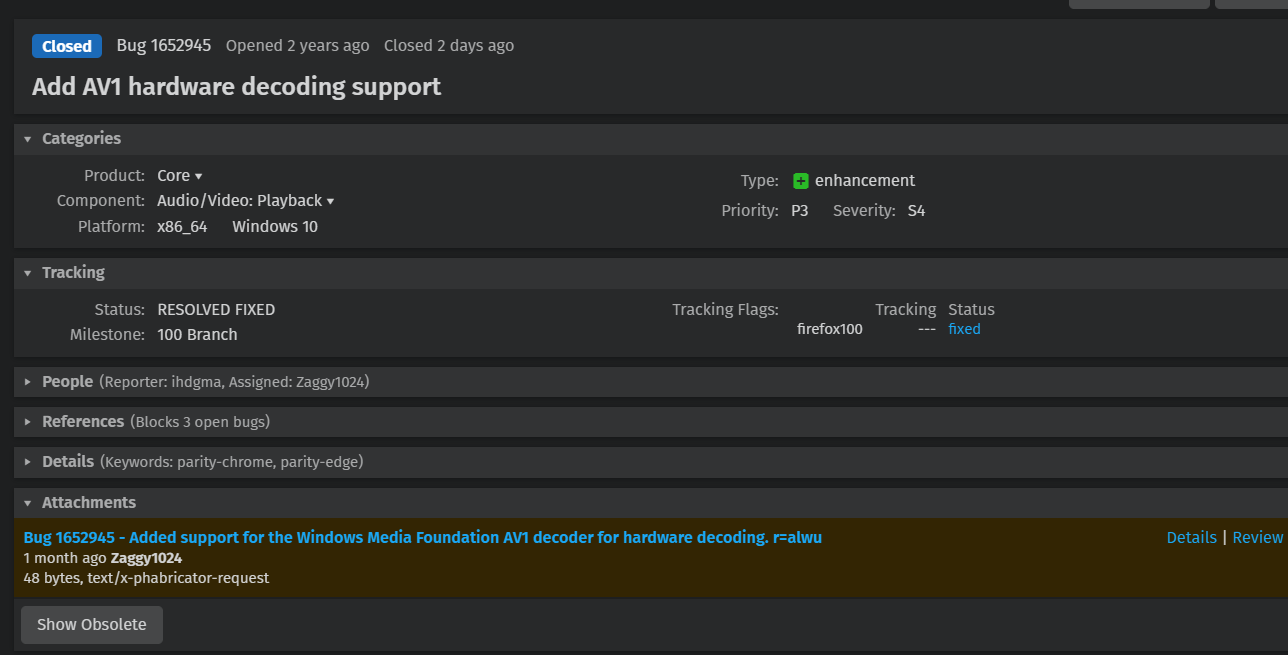Collapse the Categories section triangle

tap(28, 139)
